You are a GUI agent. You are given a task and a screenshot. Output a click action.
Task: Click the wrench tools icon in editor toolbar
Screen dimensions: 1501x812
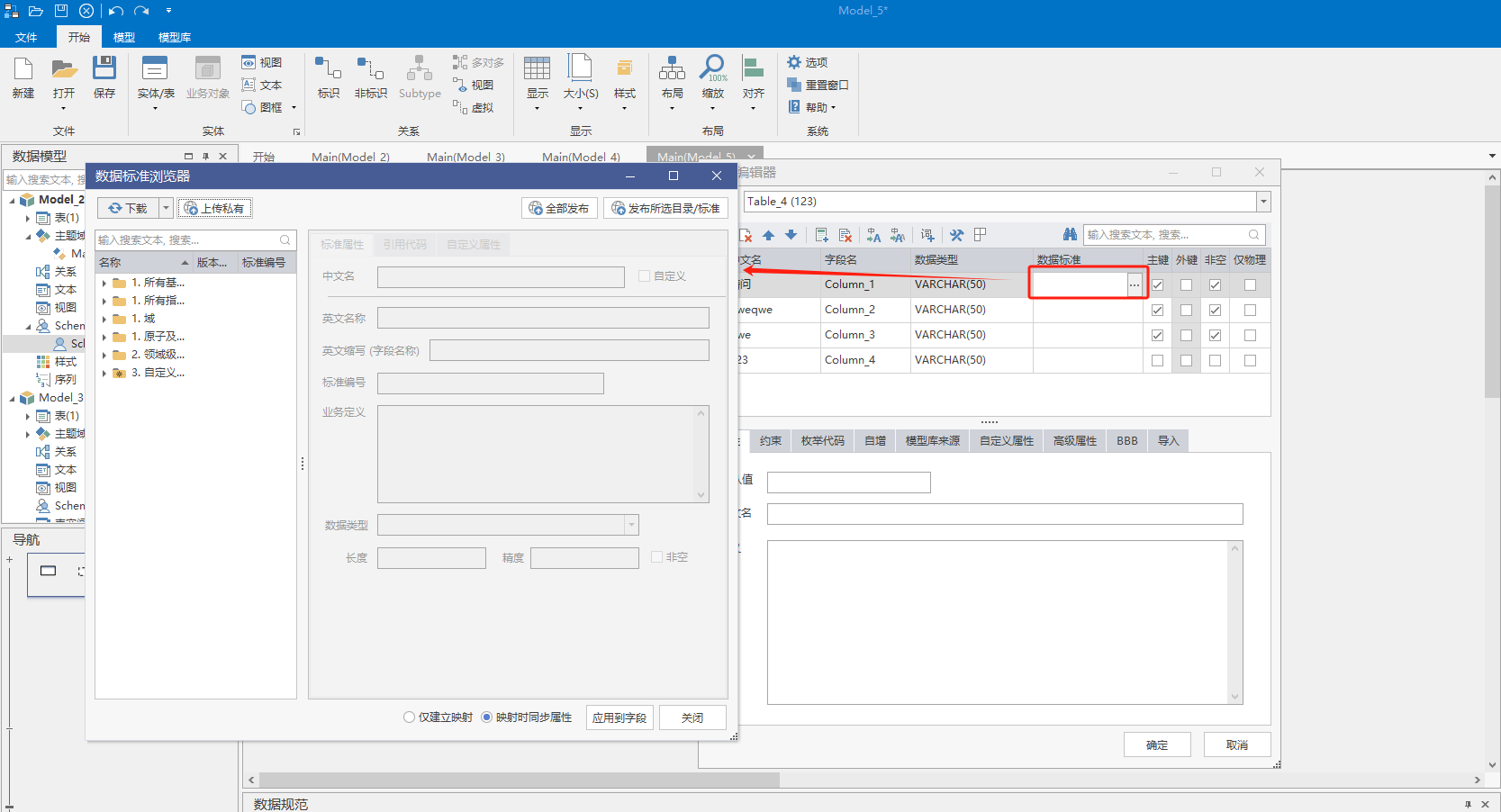956,235
